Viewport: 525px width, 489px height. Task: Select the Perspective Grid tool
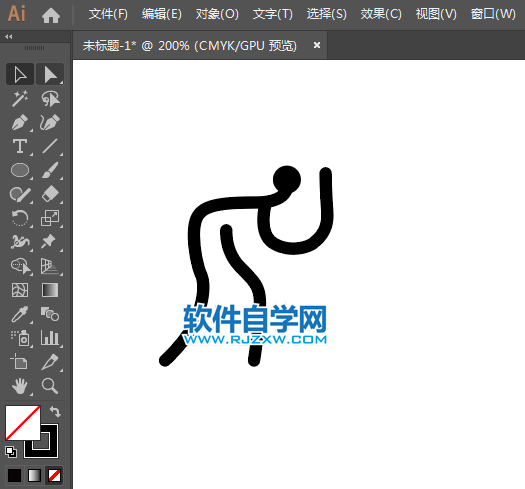50,266
